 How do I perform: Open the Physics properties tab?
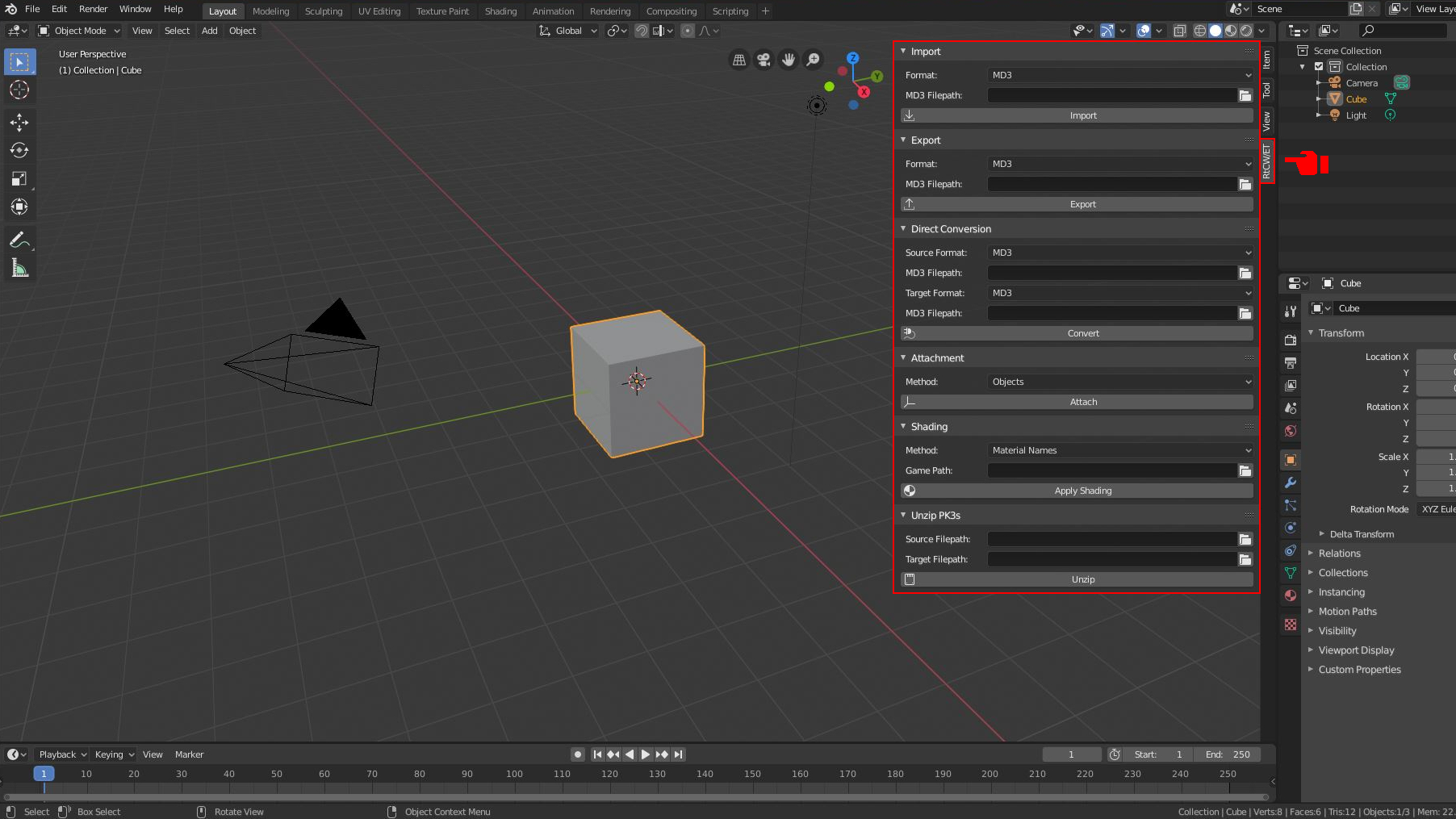pyautogui.click(x=1291, y=528)
